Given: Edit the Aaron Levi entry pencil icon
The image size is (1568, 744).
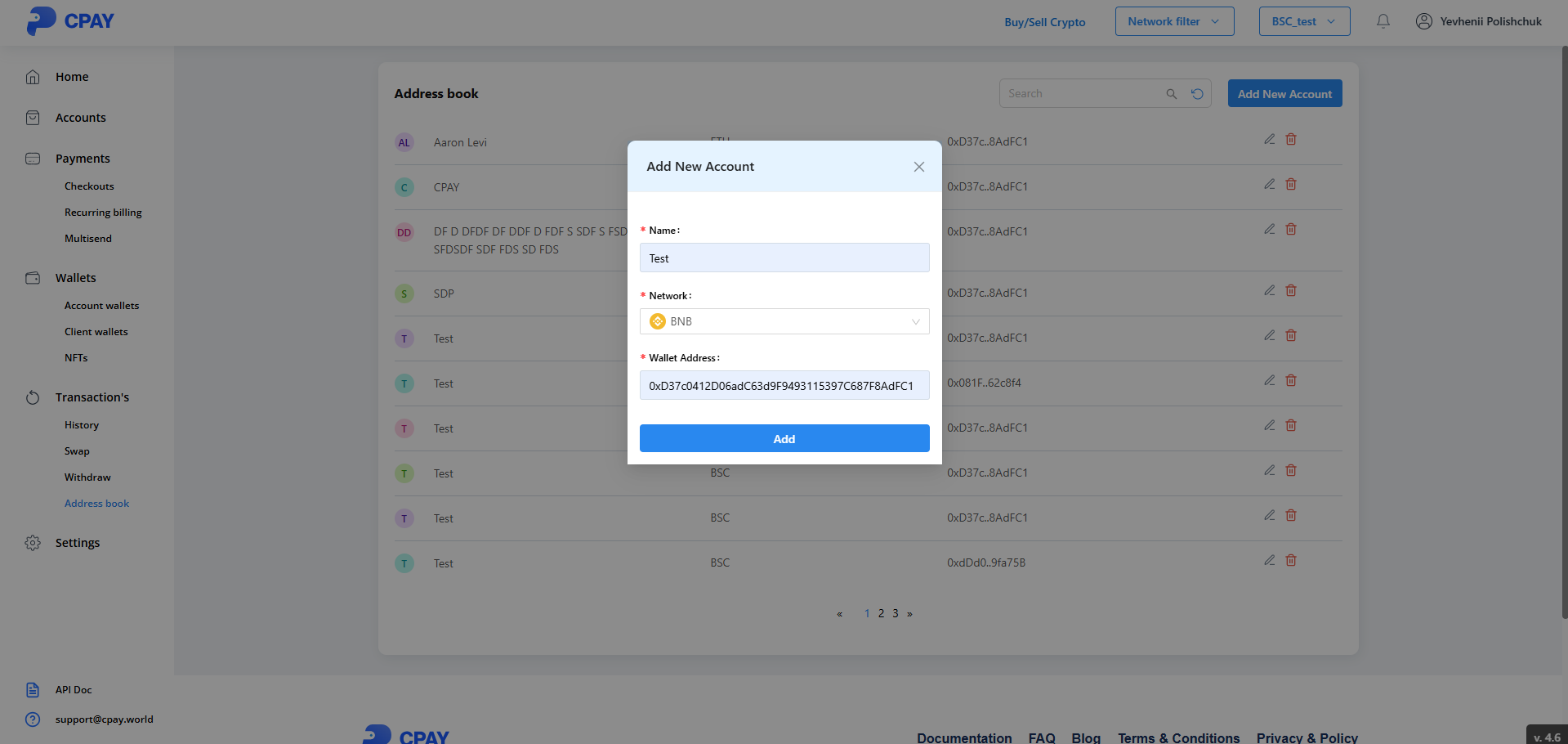Looking at the screenshot, I should coord(1269,139).
